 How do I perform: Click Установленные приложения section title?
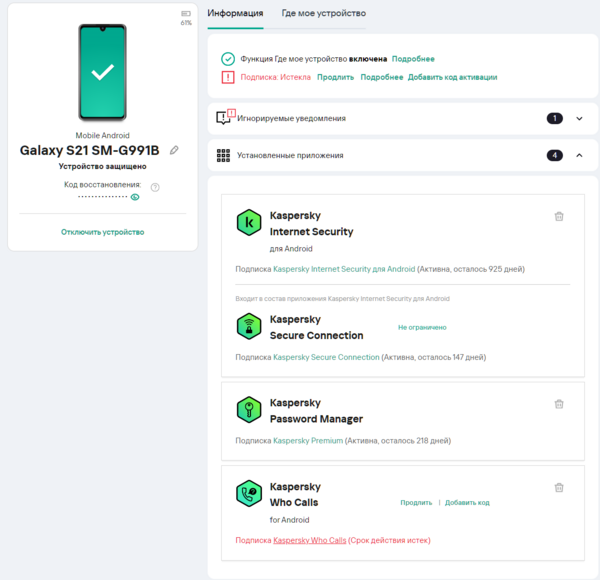coord(290,155)
